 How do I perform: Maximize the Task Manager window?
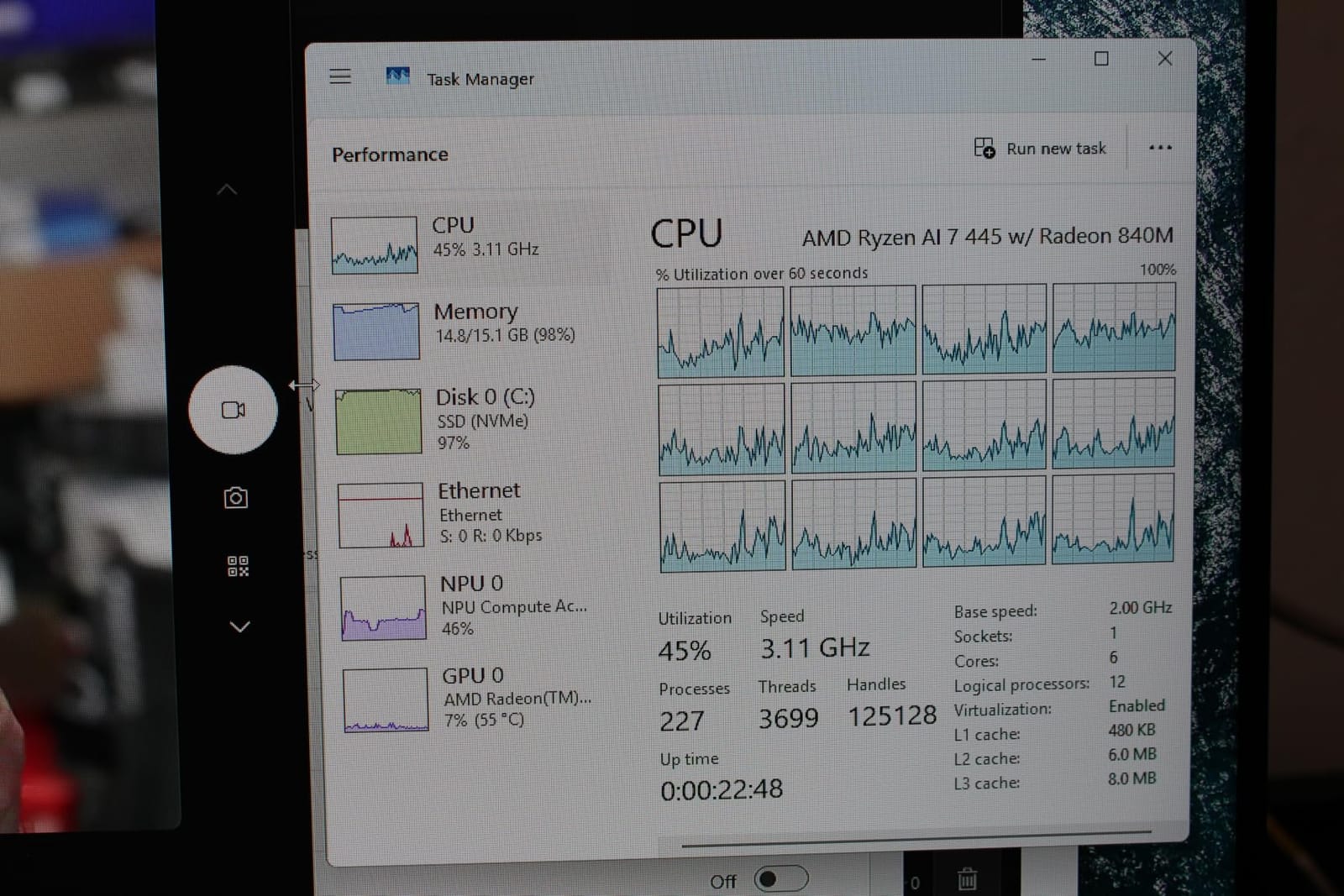(x=1101, y=59)
